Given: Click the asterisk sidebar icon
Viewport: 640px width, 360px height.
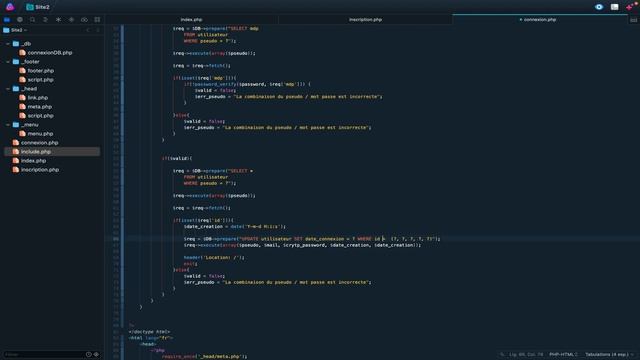Looking at the screenshot, I should click(58, 20).
